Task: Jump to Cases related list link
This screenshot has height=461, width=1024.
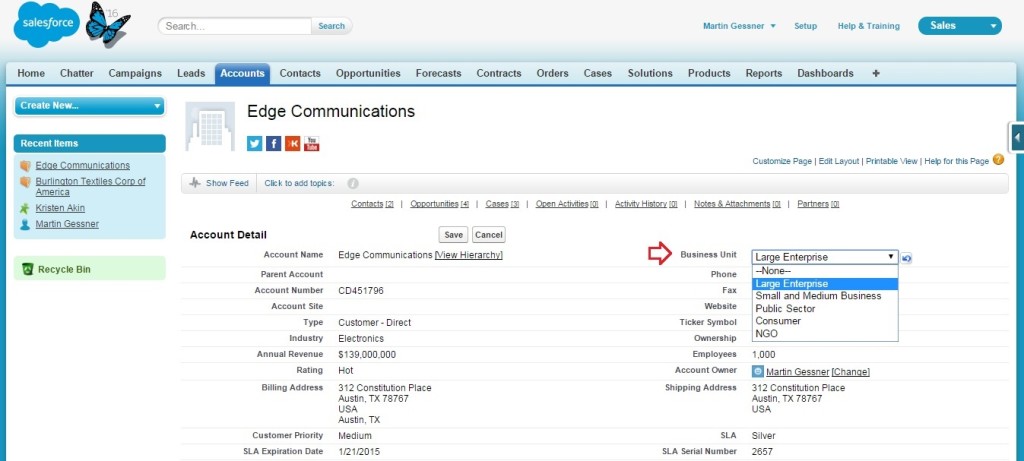Action: click(502, 204)
